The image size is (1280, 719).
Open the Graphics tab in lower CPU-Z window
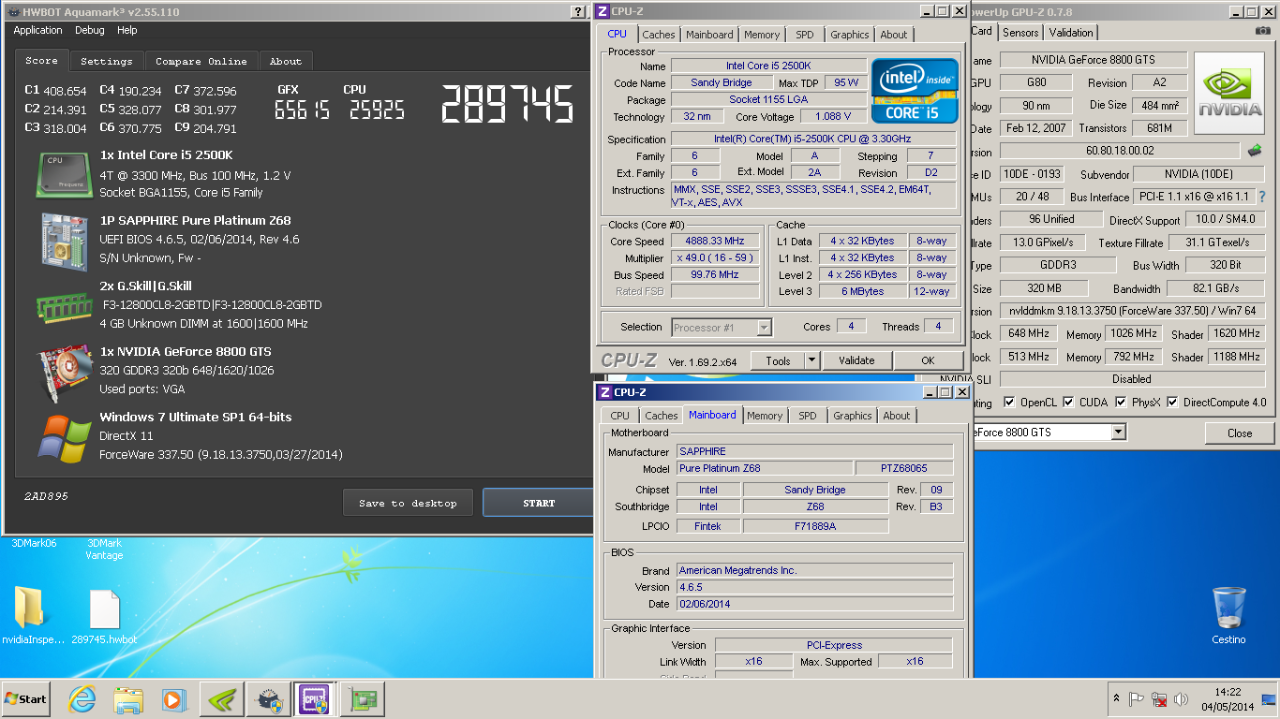[x=852, y=416]
